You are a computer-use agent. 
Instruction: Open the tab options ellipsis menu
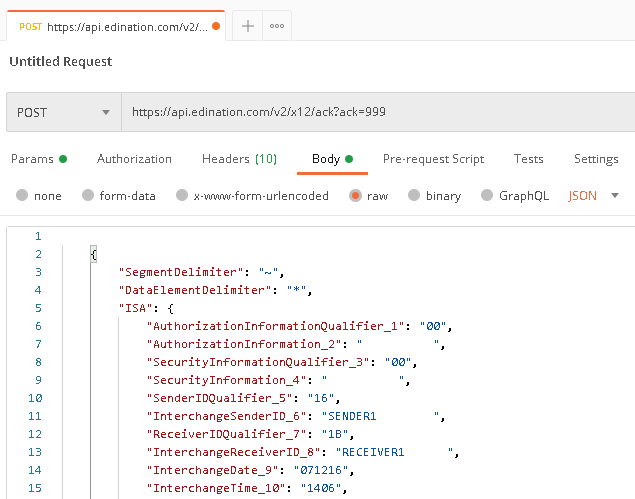[x=277, y=26]
